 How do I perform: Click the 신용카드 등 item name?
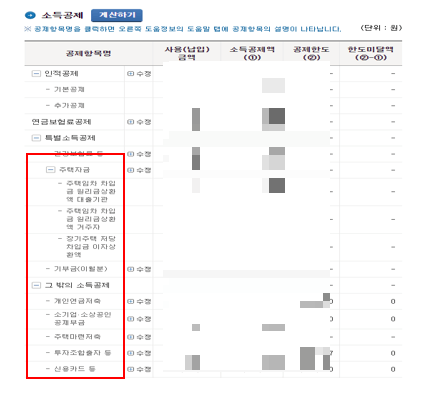pos(75,369)
